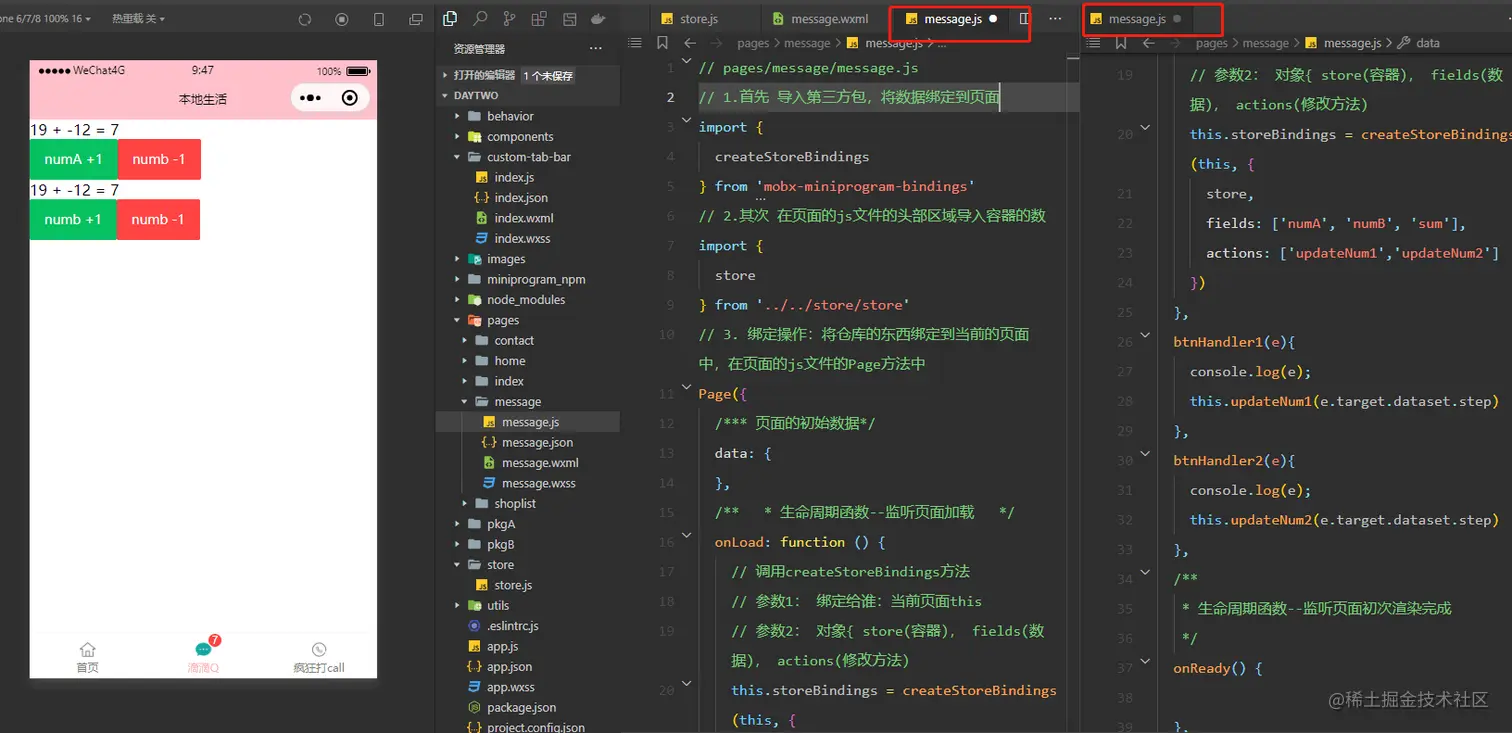The width and height of the screenshot is (1512, 733).
Task: Click the phone device icon in simulator toolbar
Action: tap(379, 19)
